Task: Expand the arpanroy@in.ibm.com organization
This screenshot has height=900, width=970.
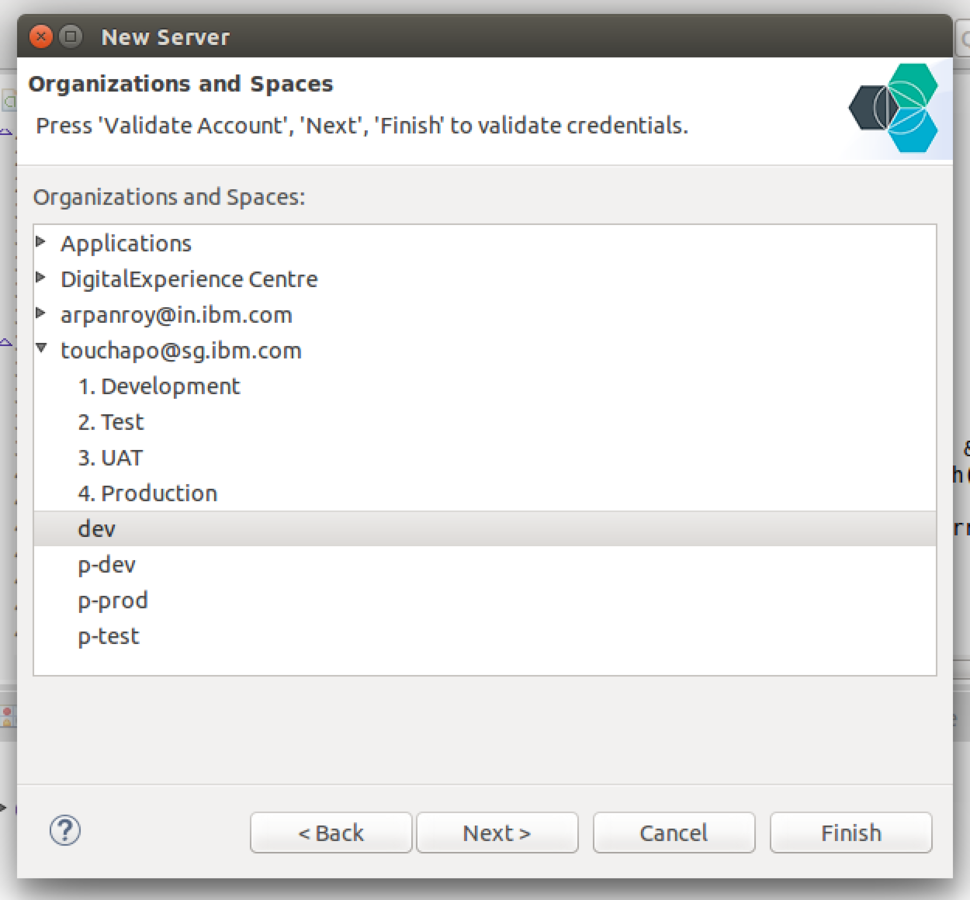Action: coord(41,314)
